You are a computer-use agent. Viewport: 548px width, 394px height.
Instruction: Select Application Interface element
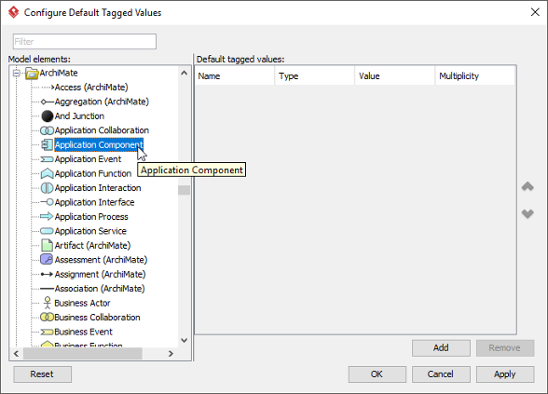(x=94, y=202)
